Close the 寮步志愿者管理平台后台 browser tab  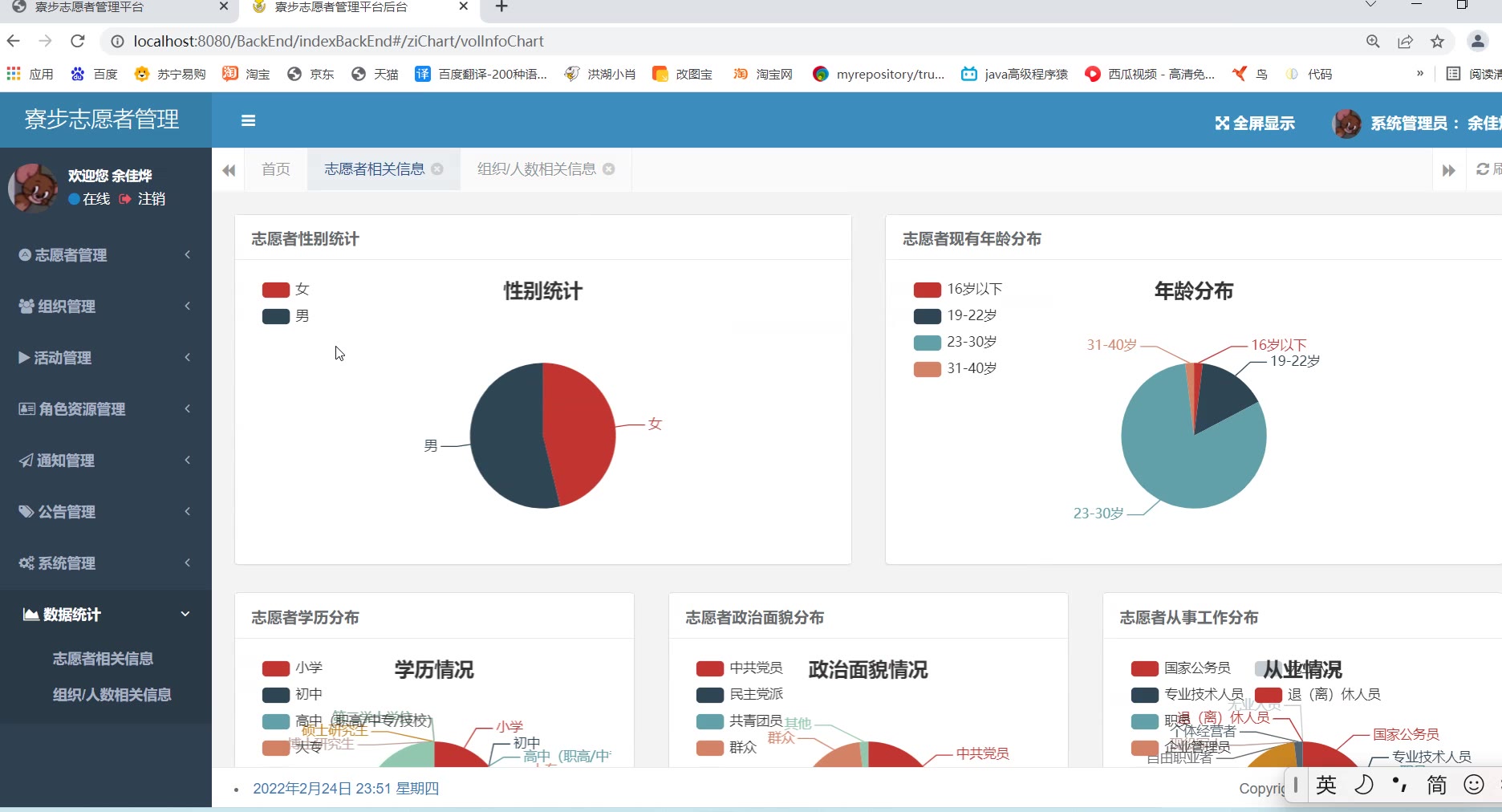click(x=463, y=6)
